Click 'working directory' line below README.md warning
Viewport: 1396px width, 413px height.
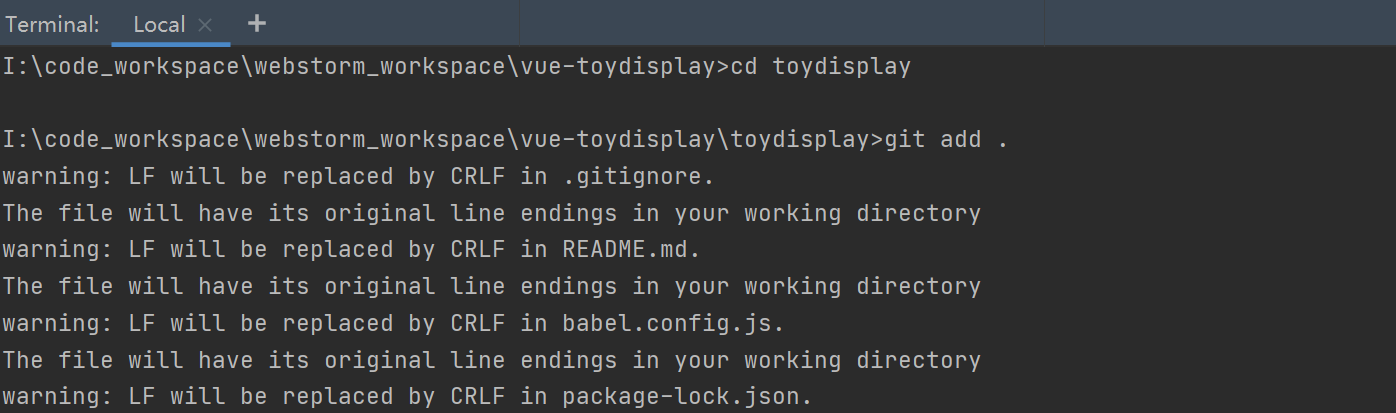(491, 287)
